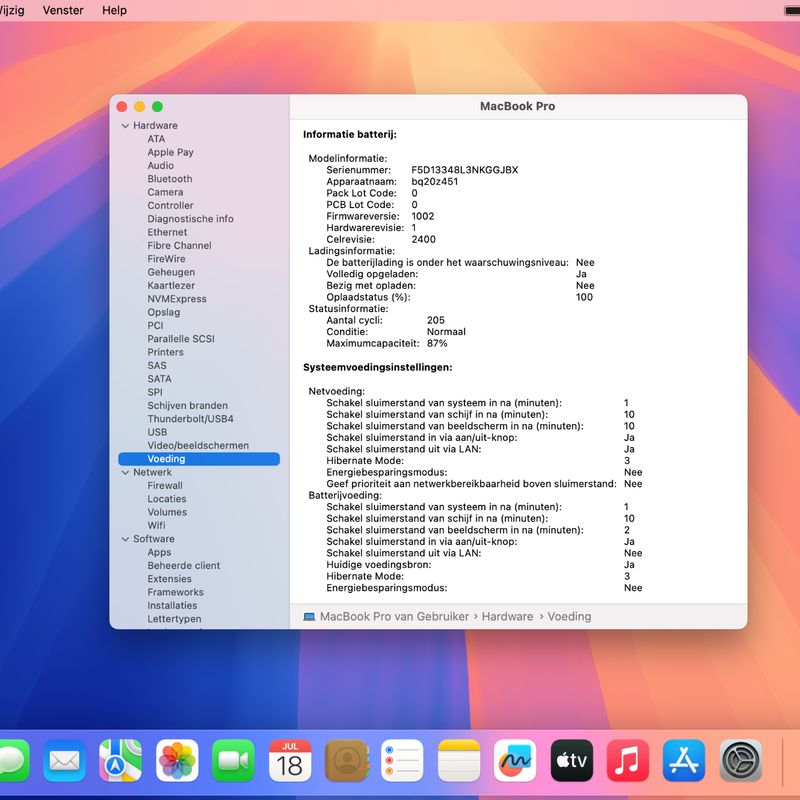Viewport: 800px width, 800px height.
Task: Launch Music from the Dock
Action: tap(628, 760)
